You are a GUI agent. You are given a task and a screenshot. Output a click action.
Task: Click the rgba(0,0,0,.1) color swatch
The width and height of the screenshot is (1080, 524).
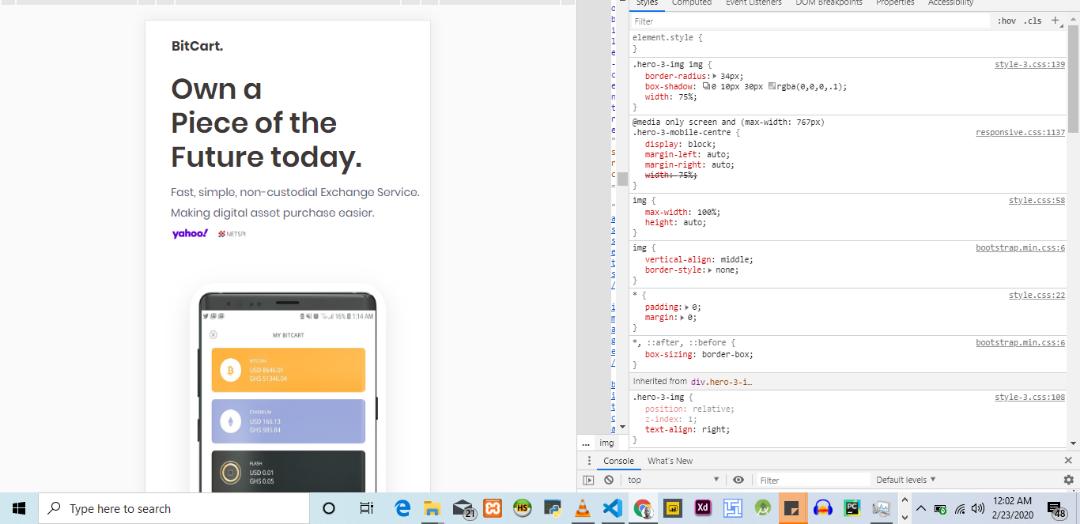771,87
